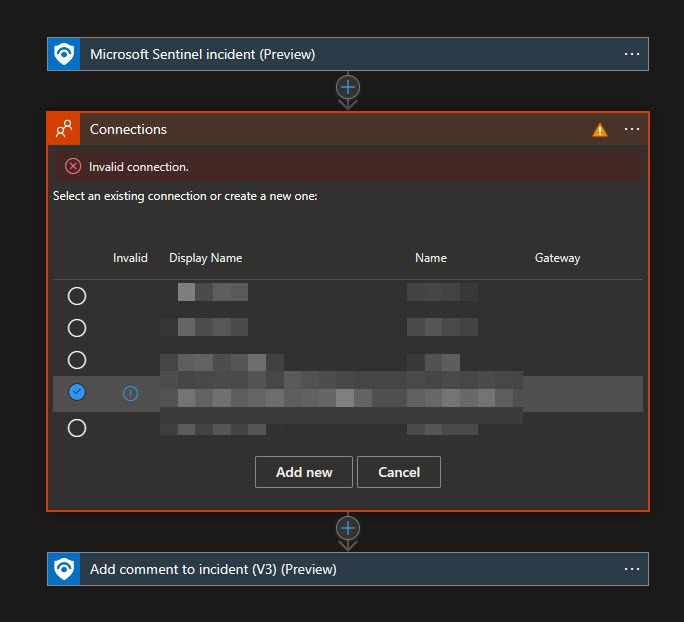Click the invalid info icon on selected row
The height and width of the screenshot is (622, 684).
point(130,393)
